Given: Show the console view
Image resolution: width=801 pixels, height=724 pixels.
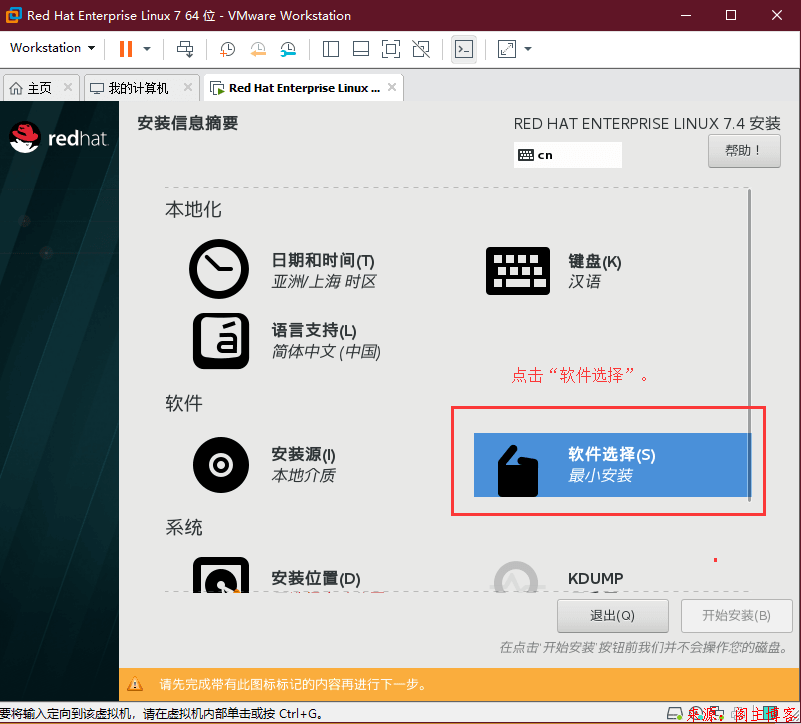Looking at the screenshot, I should 464,49.
